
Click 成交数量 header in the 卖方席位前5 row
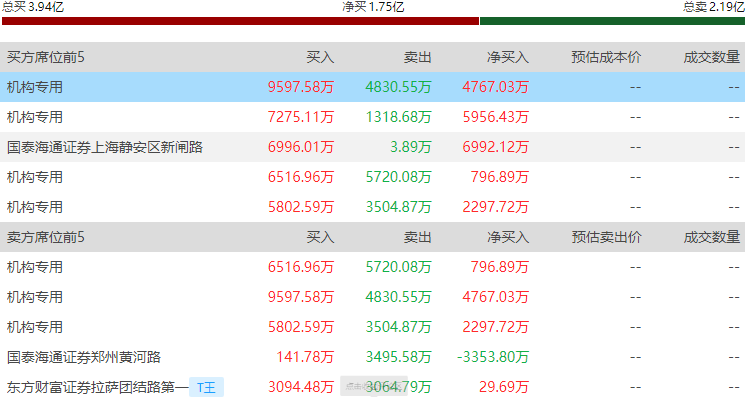[712, 237]
